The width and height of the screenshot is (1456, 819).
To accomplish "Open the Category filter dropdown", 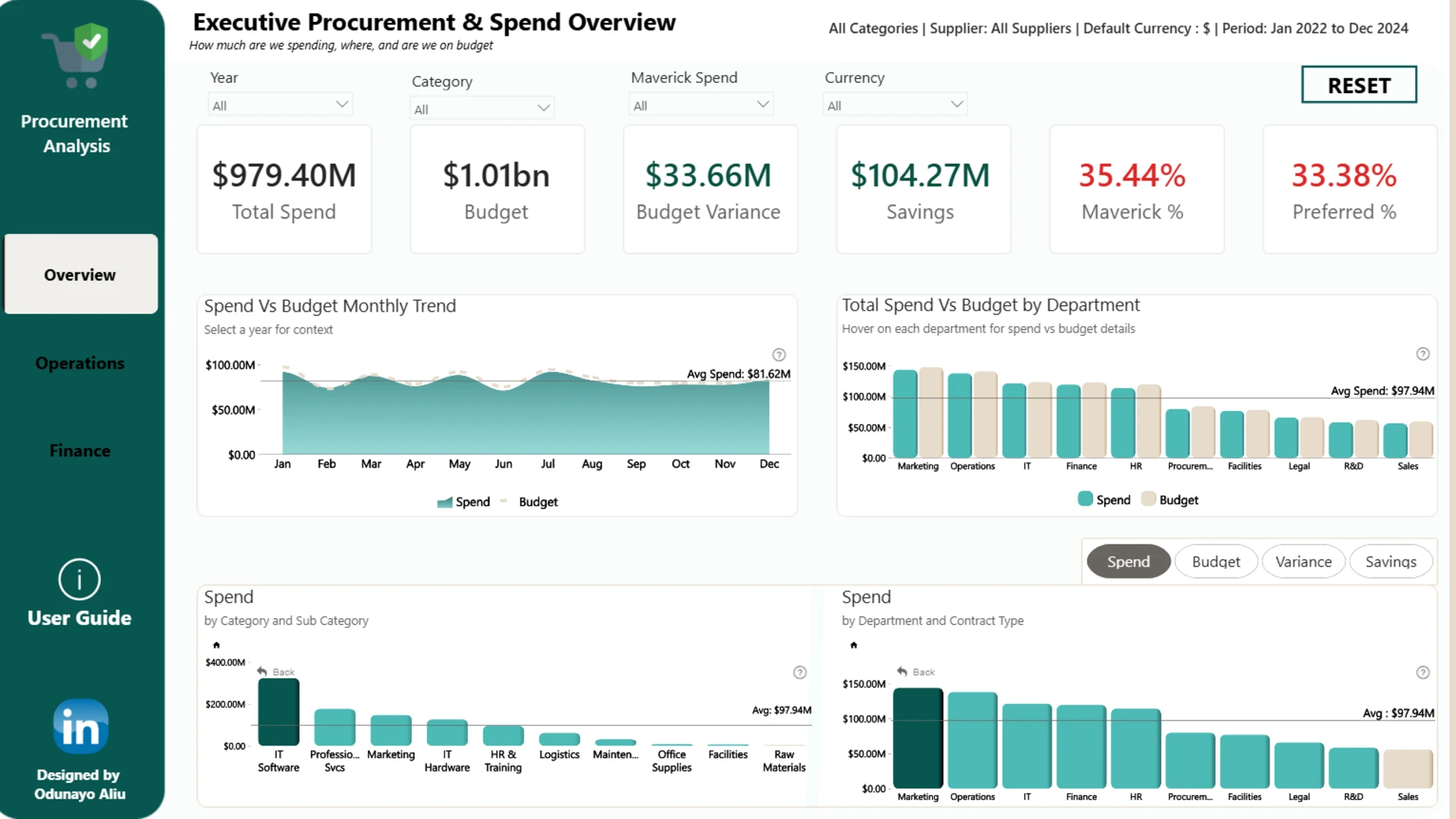I will pos(482,108).
